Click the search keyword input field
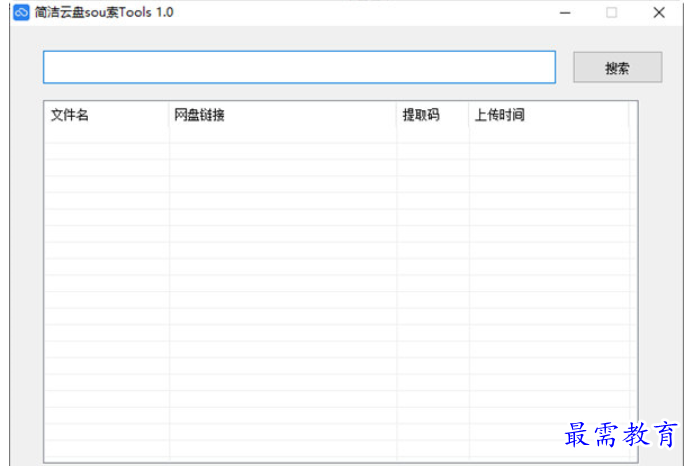The height and width of the screenshot is (466, 686). point(299,67)
